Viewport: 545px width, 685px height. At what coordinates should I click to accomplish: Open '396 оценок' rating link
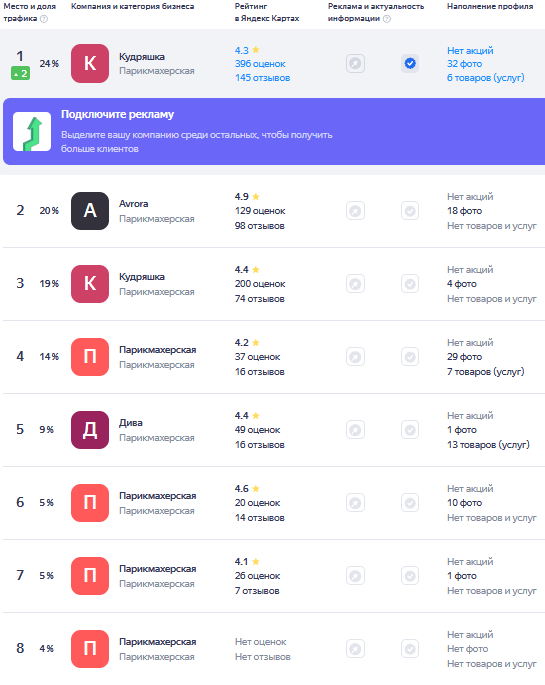click(x=260, y=64)
